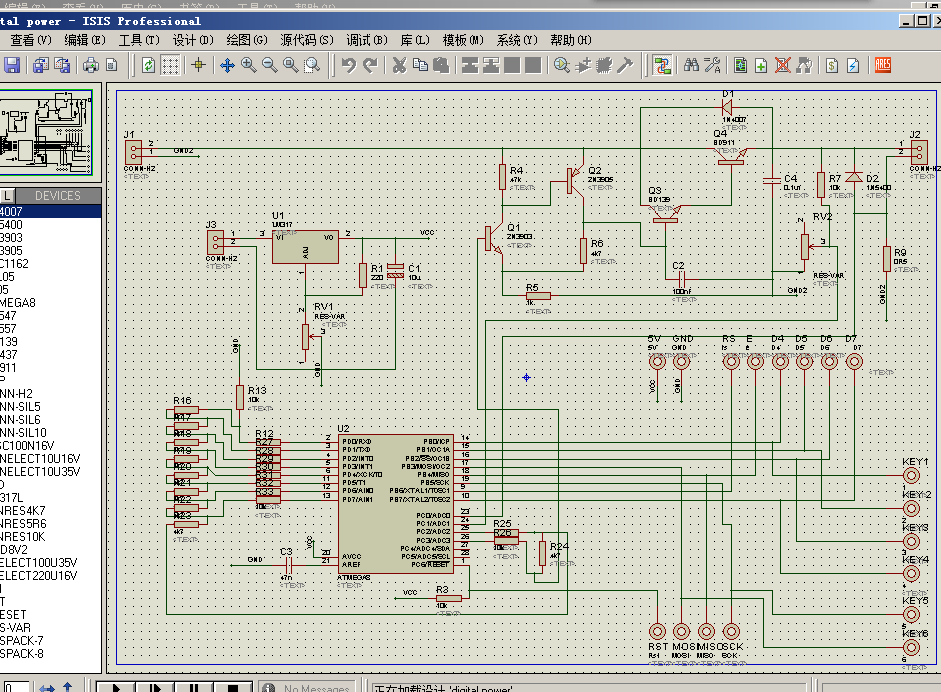Open the Design Explorer icon
941x692 pixels.
point(741,65)
